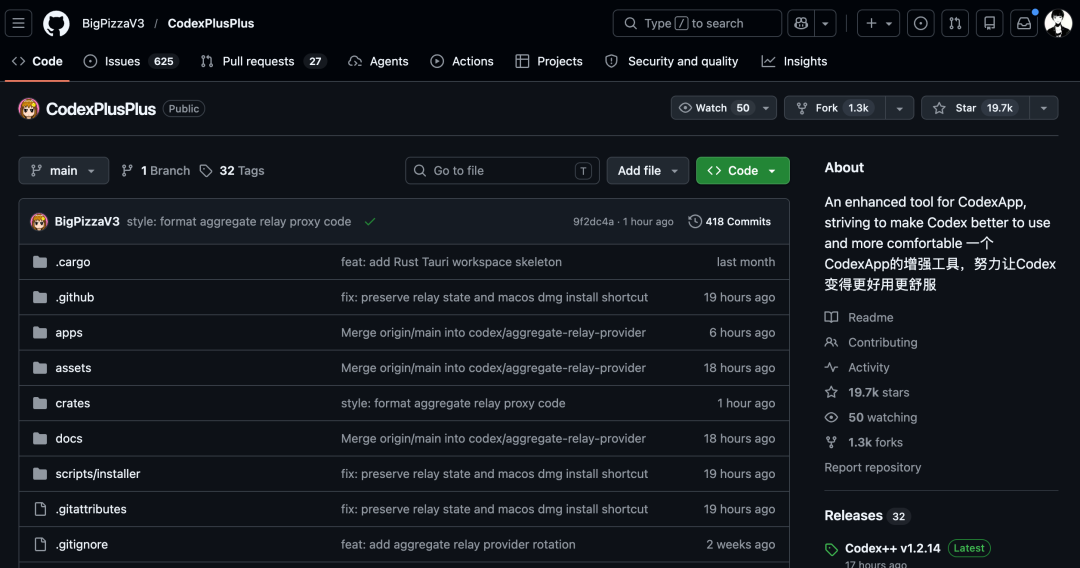Click the docs folder icon
The height and width of the screenshot is (568, 1080).
[x=40, y=439]
